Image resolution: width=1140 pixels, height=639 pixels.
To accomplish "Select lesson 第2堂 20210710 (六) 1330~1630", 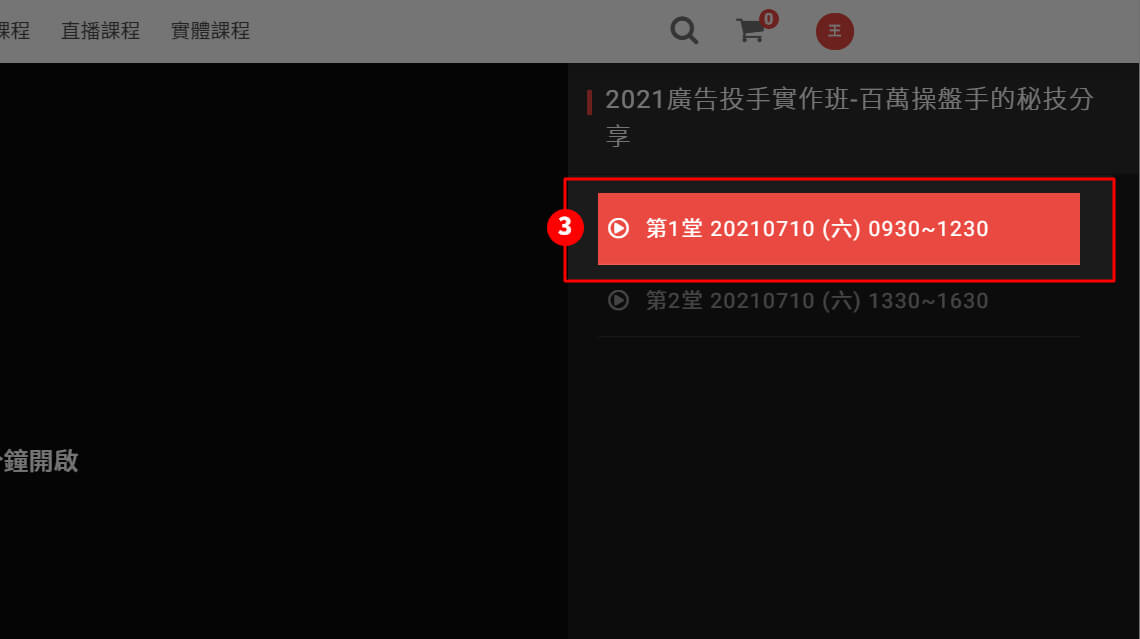I will (x=838, y=301).
